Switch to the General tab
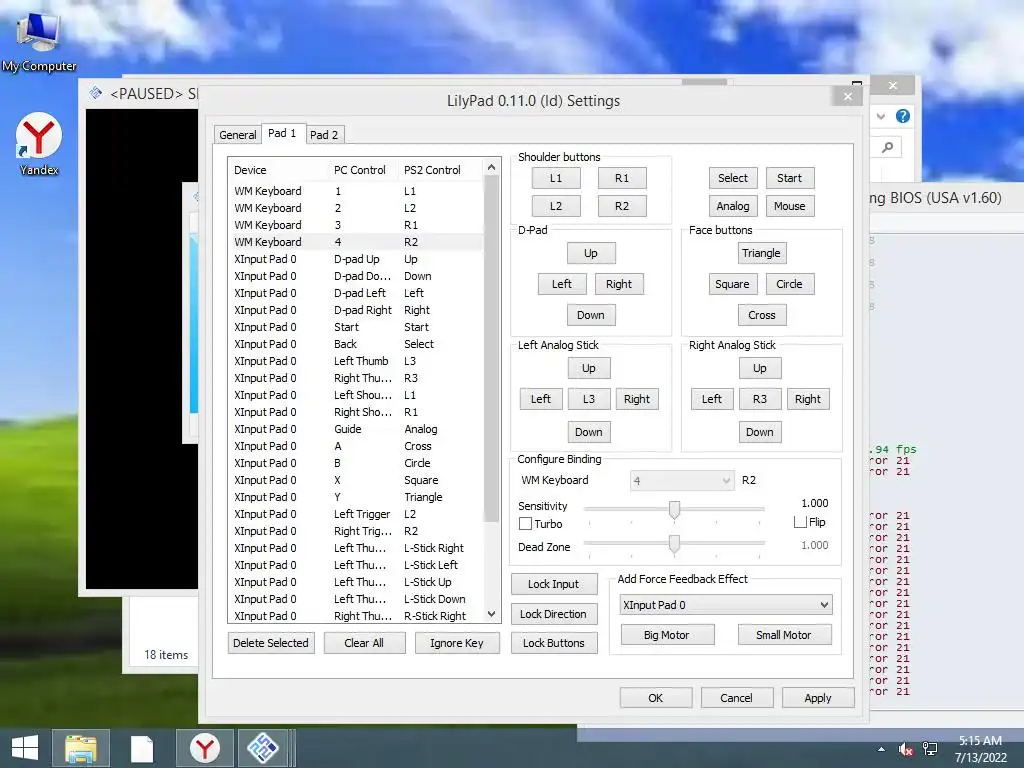 pyautogui.click(x=238, y=135)
